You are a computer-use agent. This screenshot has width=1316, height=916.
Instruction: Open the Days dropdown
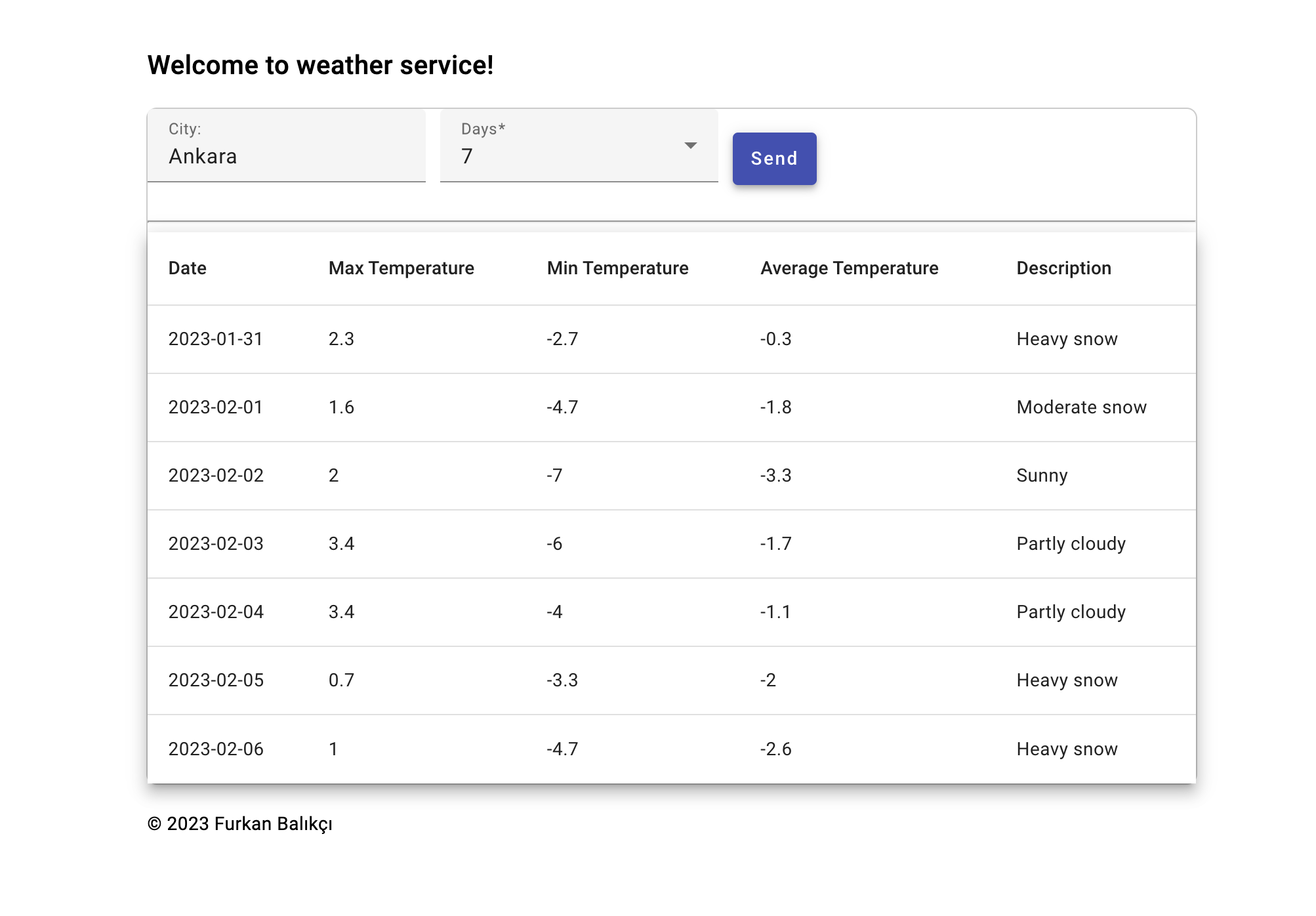[x=577, y=156]
